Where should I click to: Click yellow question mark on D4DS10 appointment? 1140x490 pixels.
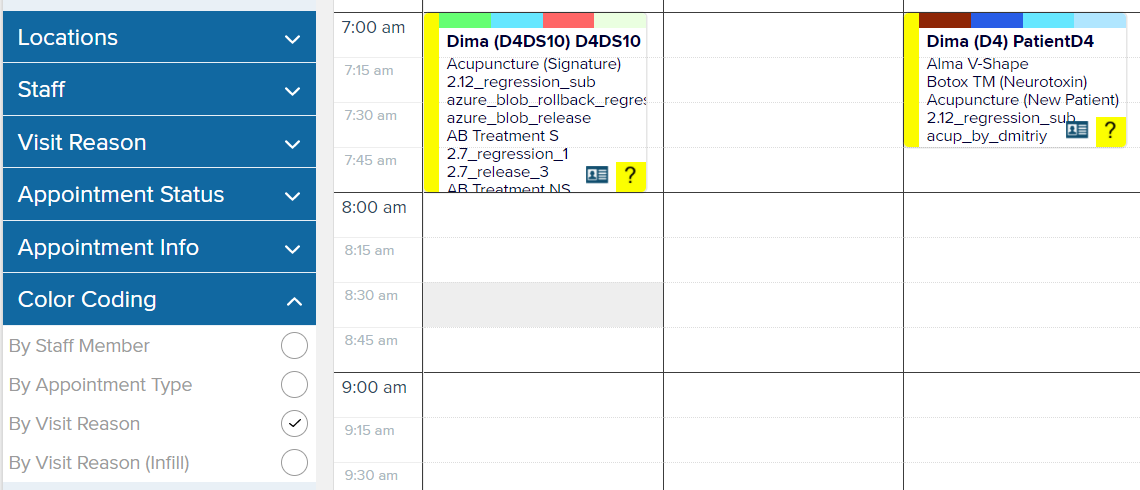coord(630,176)
